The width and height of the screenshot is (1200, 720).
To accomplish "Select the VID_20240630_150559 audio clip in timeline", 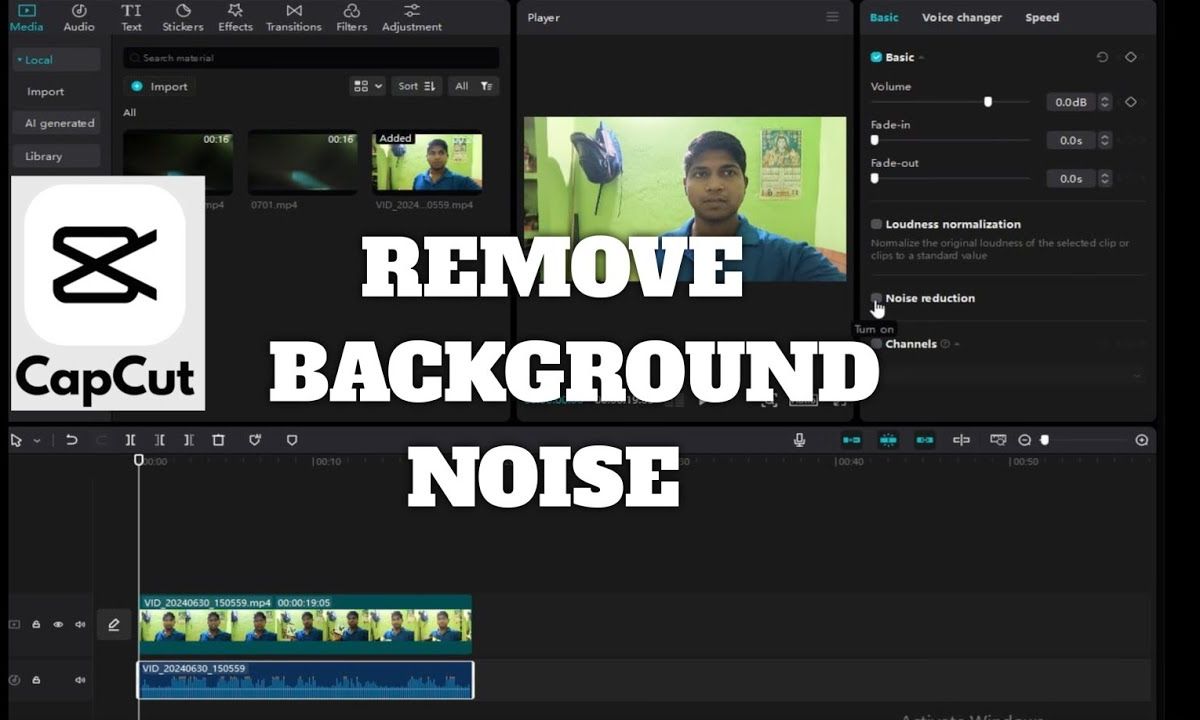I will (305, 680).
